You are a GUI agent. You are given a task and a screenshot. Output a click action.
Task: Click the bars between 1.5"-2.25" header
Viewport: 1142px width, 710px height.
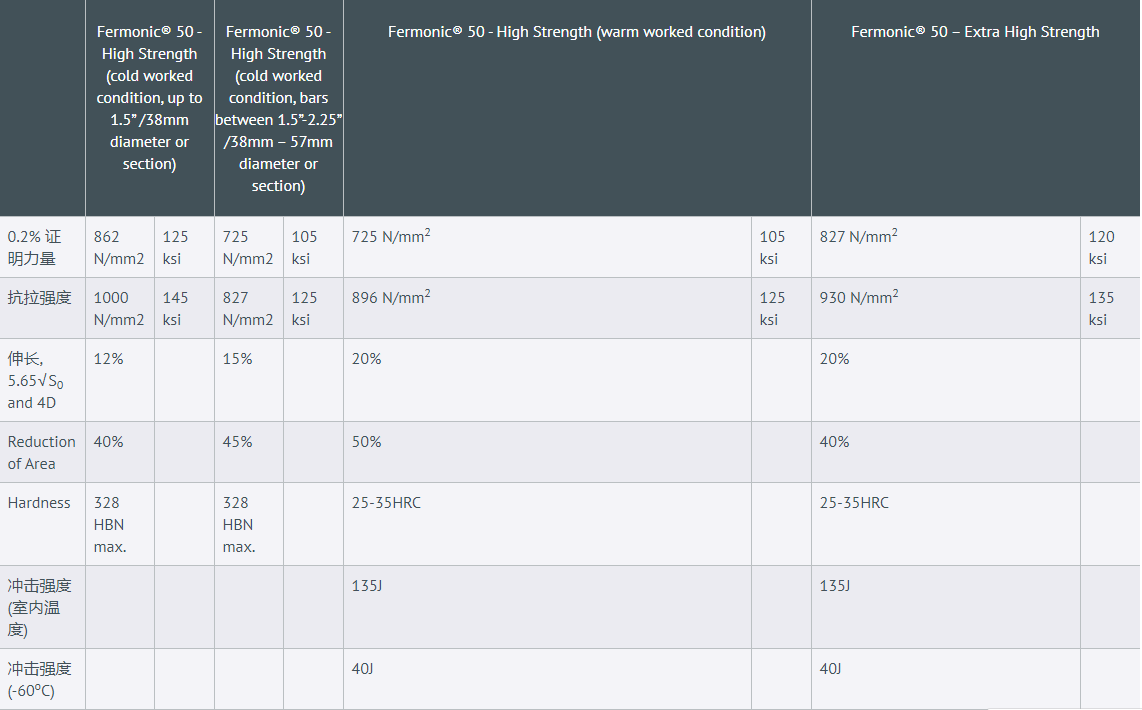278,109
